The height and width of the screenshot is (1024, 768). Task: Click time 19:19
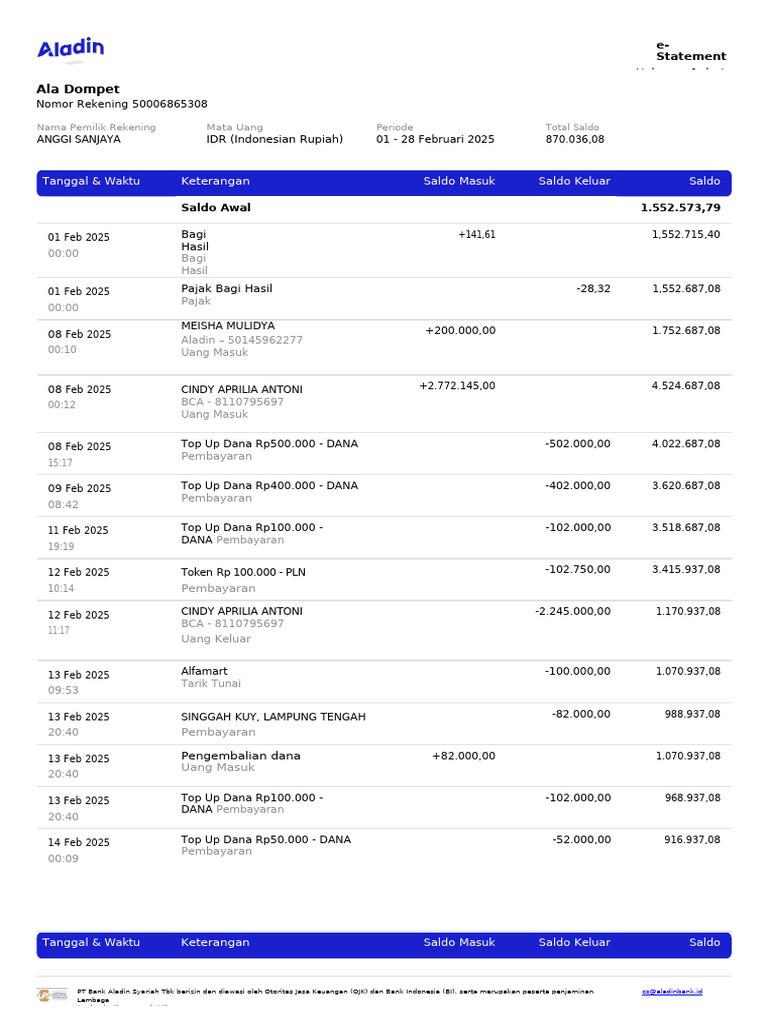[x=61, y=547]
